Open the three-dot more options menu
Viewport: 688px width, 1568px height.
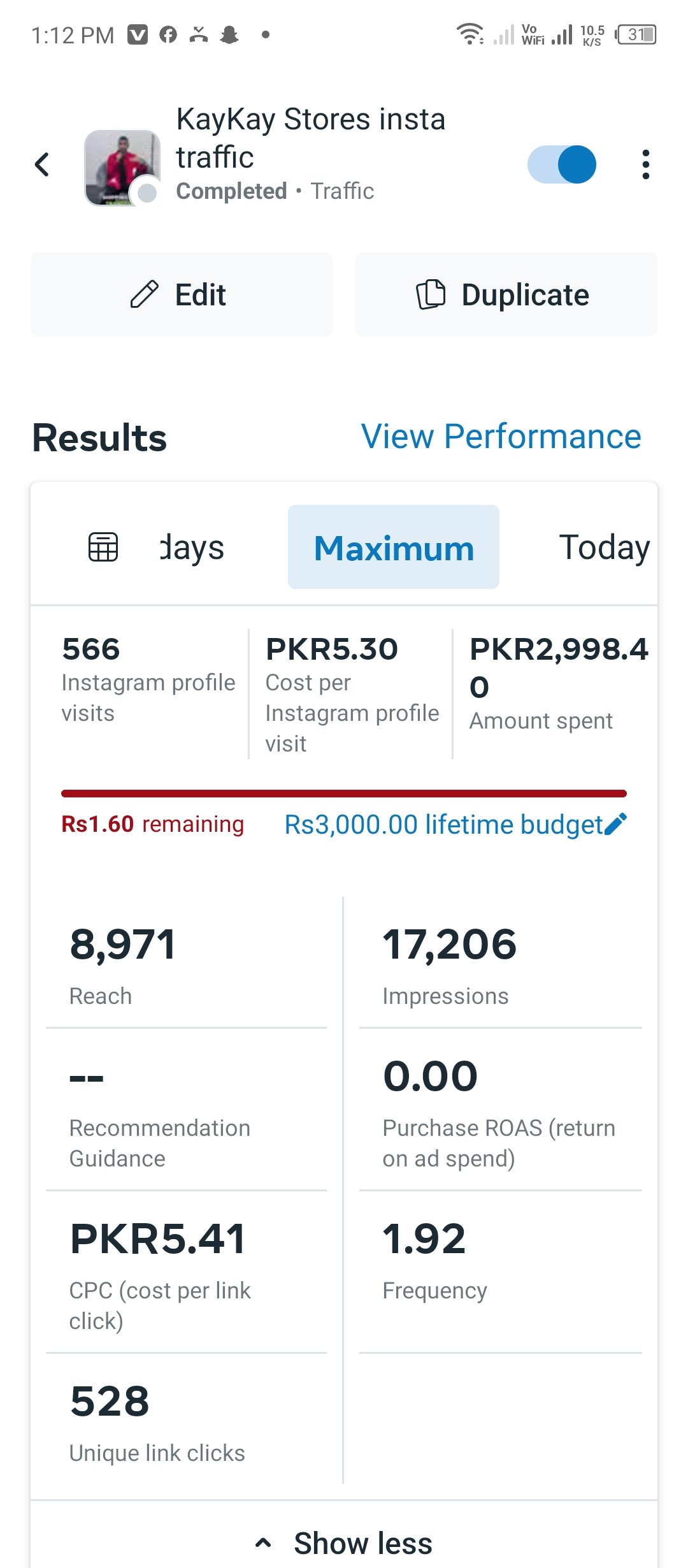(x=645, y=164)
